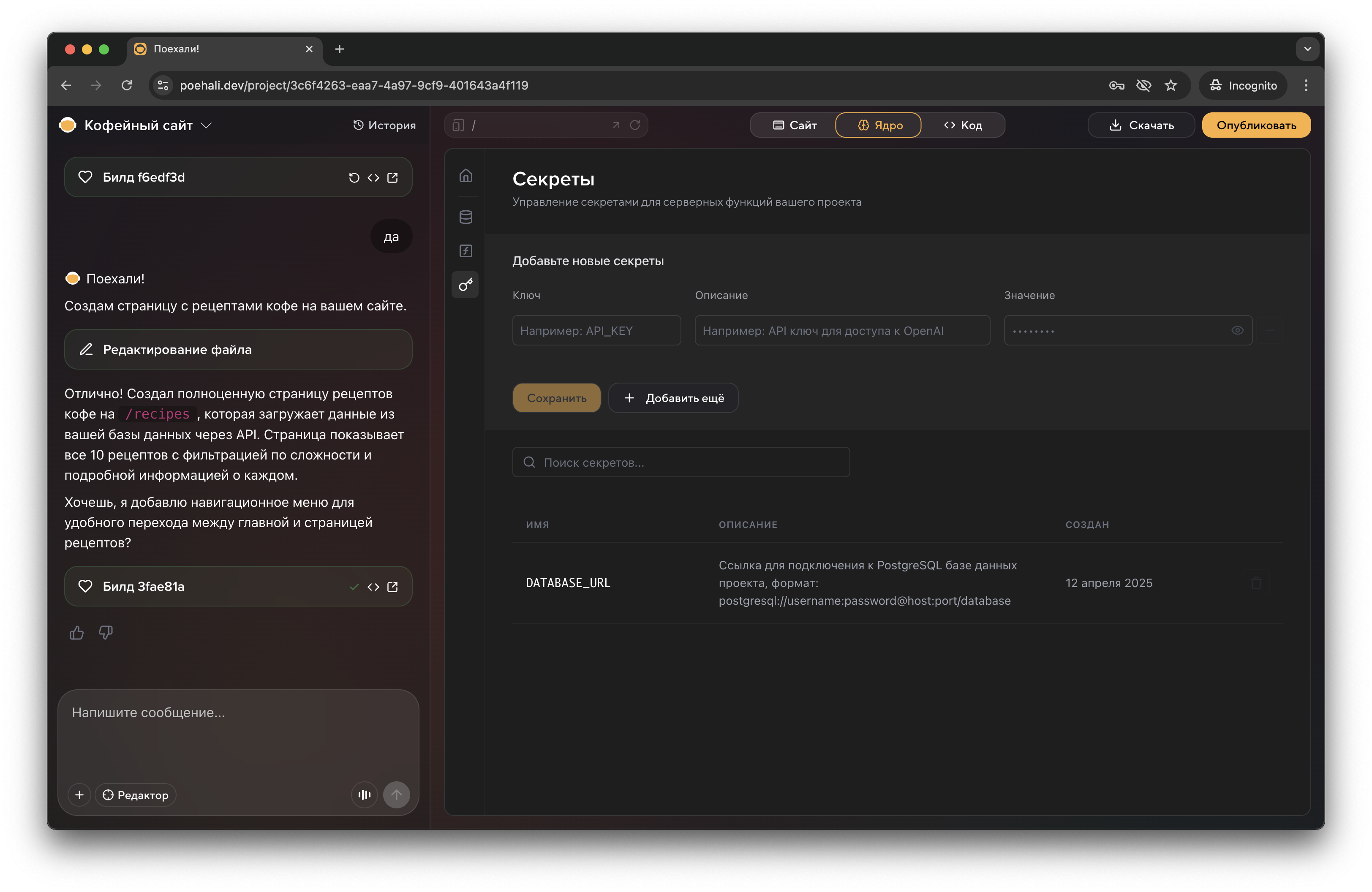
Task: Open build 3fae81a in external window
Action: click(392, 587)
